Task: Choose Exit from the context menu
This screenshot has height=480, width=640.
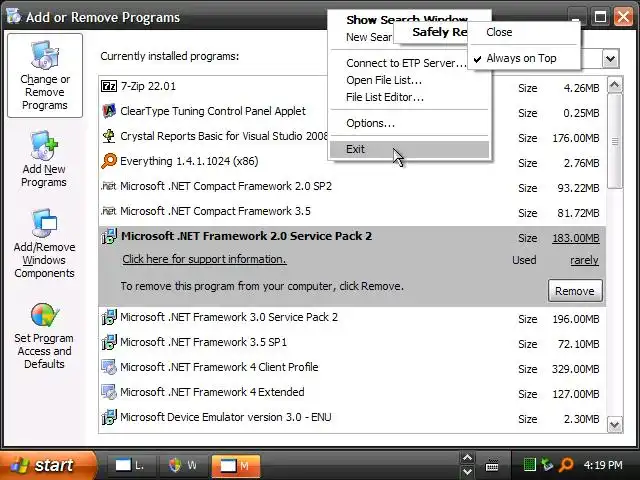Action: click(356, 149)
